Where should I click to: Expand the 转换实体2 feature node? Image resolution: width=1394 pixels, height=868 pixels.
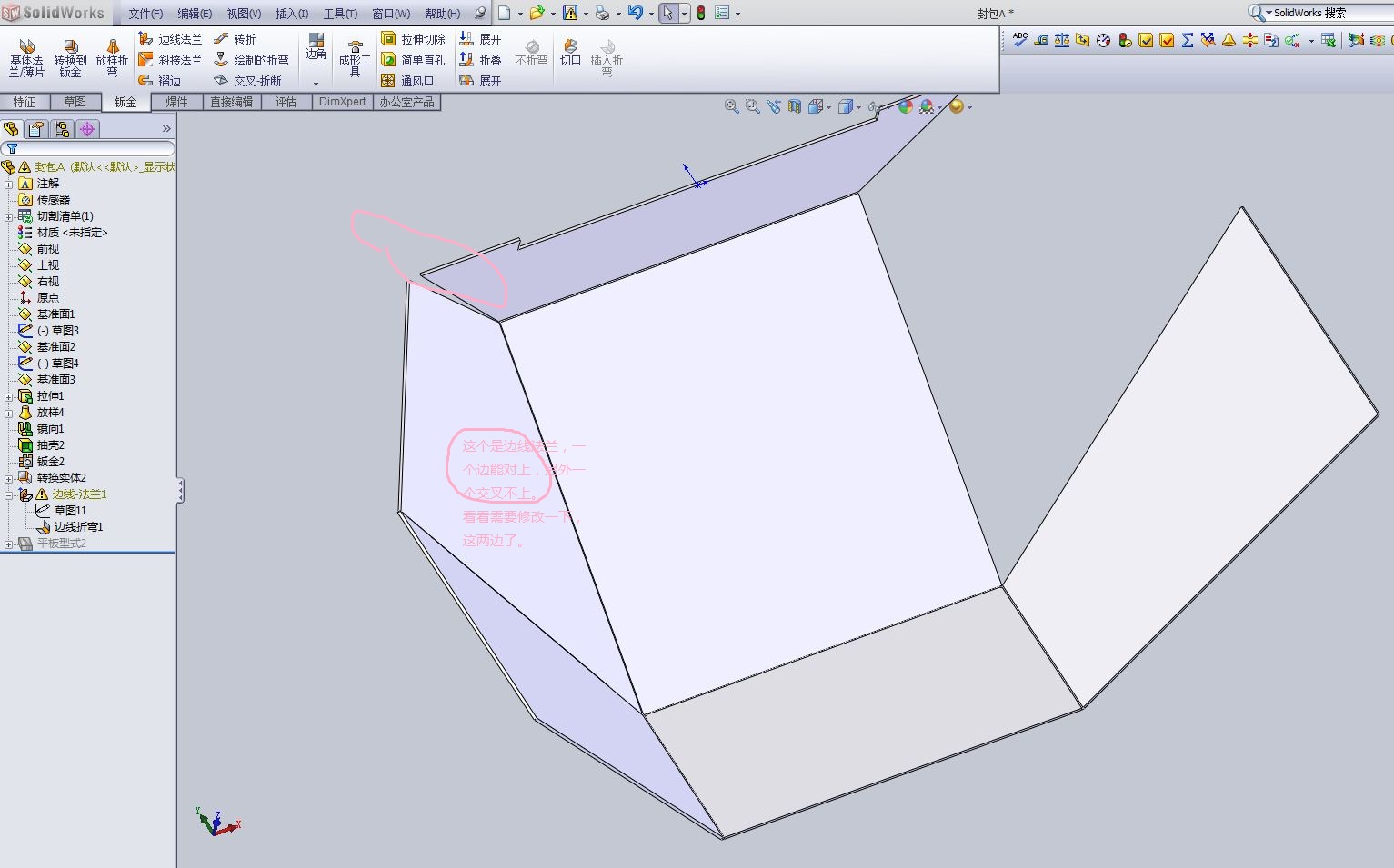pos(9,478)
